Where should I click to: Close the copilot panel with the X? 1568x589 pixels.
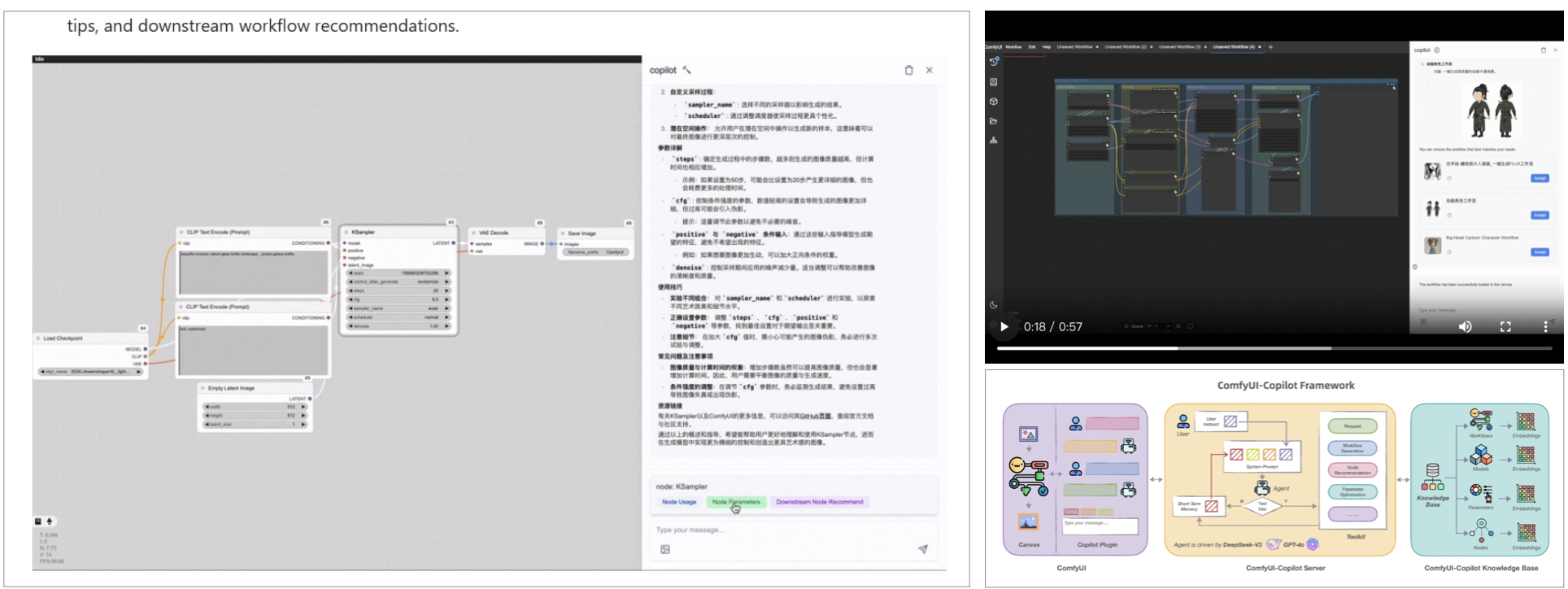pos(930,70)
